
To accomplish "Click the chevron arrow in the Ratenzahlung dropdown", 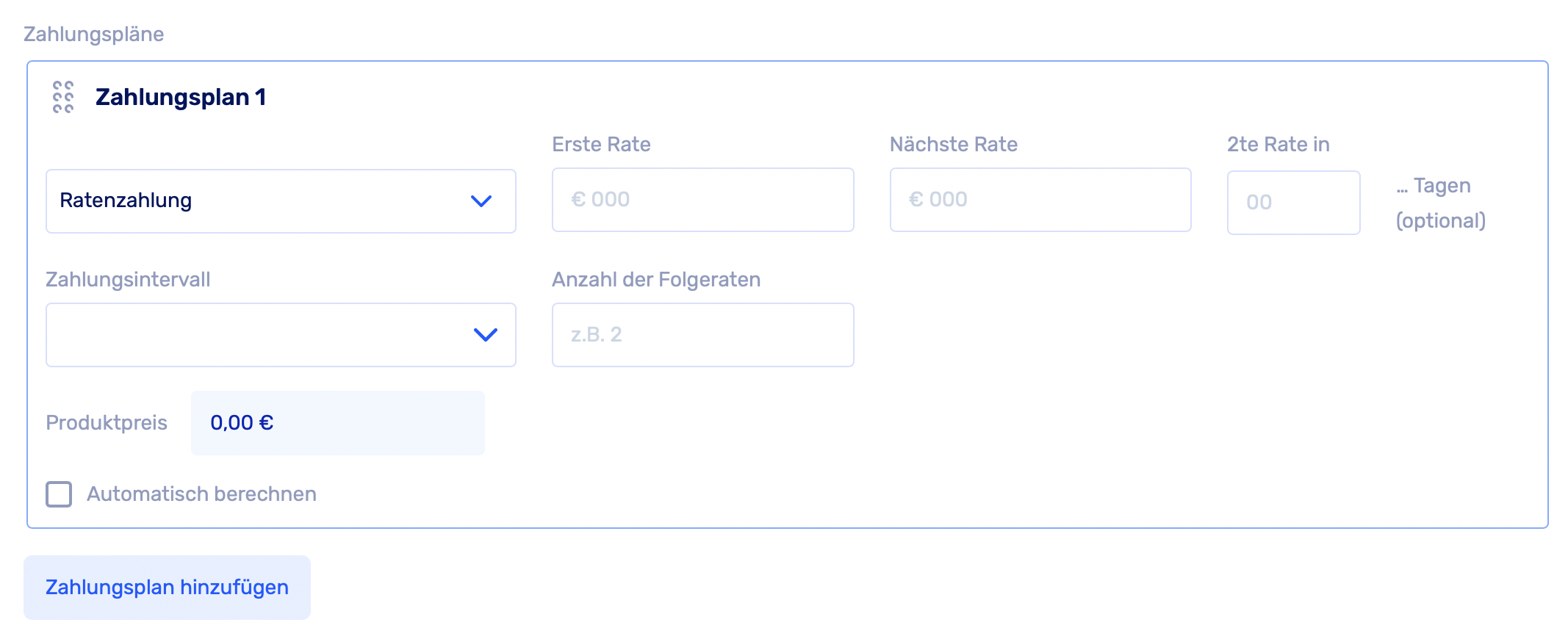I will coord(481,201).
